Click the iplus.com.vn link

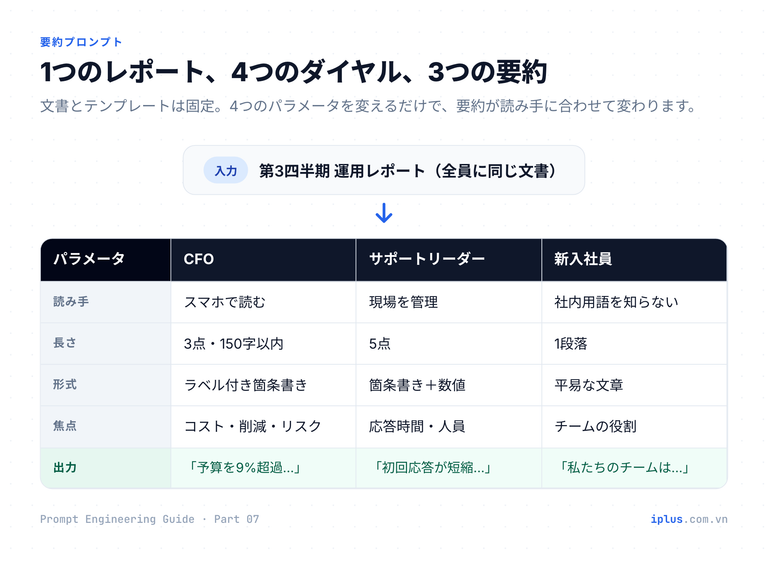689,519
